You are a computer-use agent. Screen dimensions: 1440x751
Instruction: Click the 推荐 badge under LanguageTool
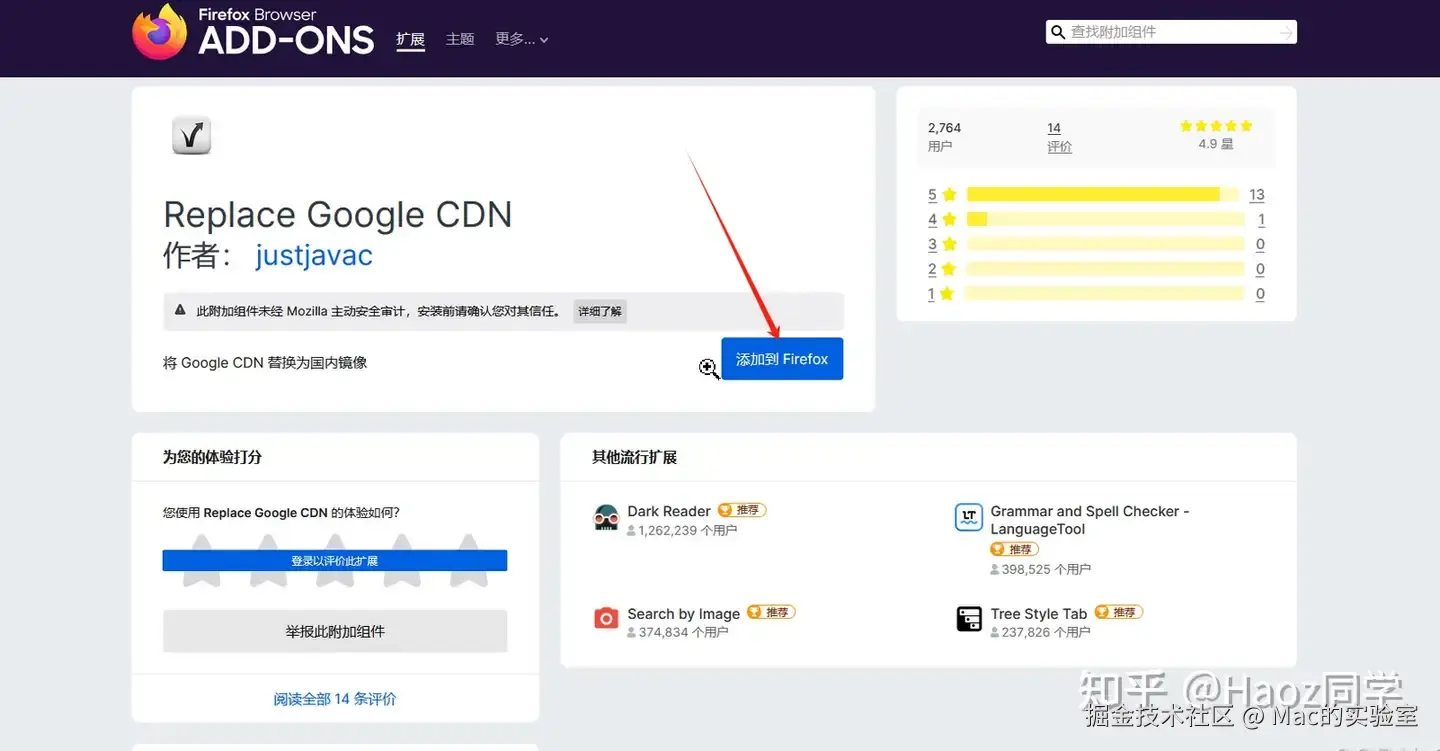1014,549
